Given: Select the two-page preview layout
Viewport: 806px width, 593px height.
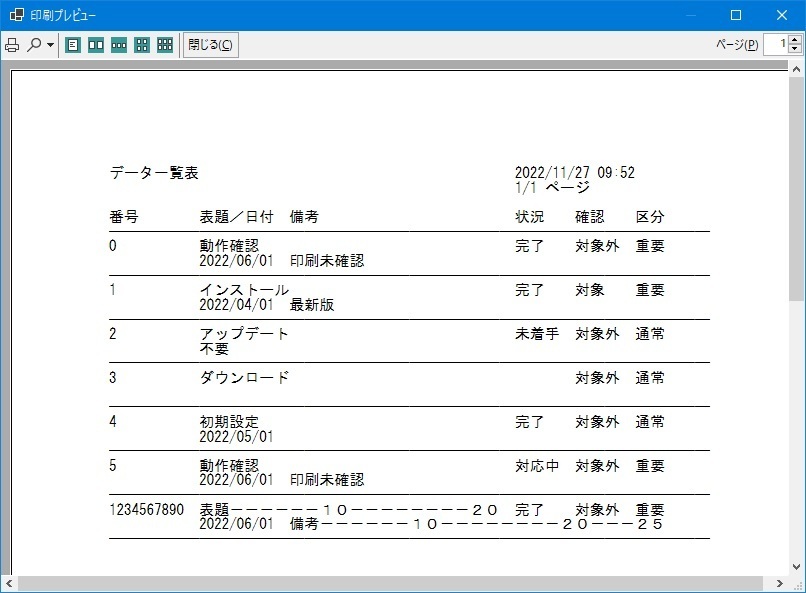Looking at the screenshot, I should tap(96, 45).
